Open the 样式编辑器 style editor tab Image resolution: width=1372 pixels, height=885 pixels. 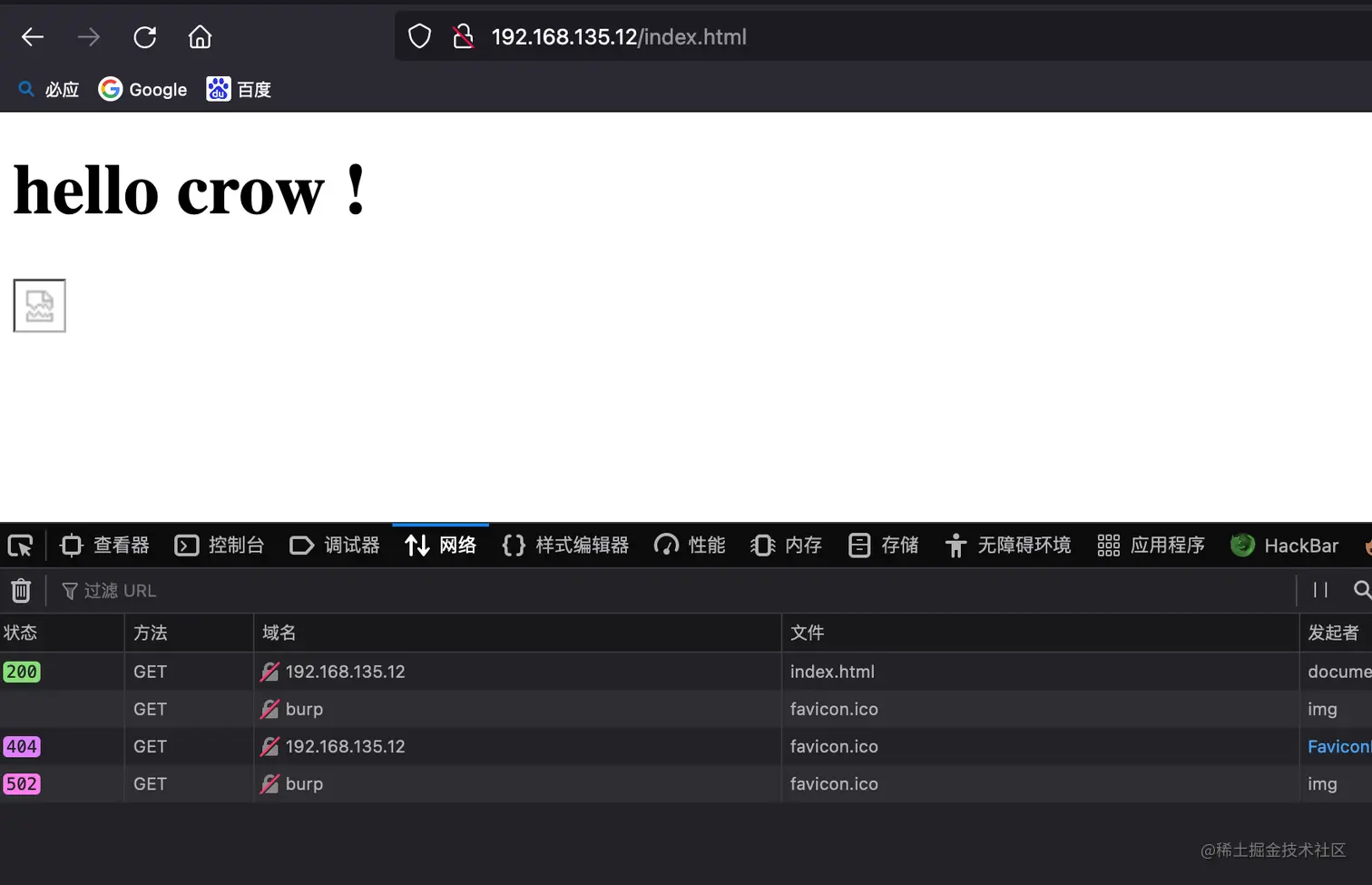(x=565, y=546)
